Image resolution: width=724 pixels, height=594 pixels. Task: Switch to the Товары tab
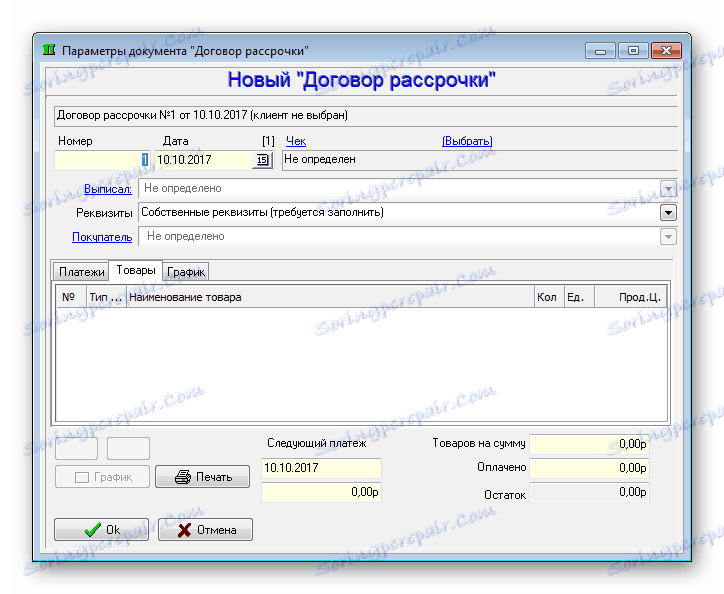136,270
